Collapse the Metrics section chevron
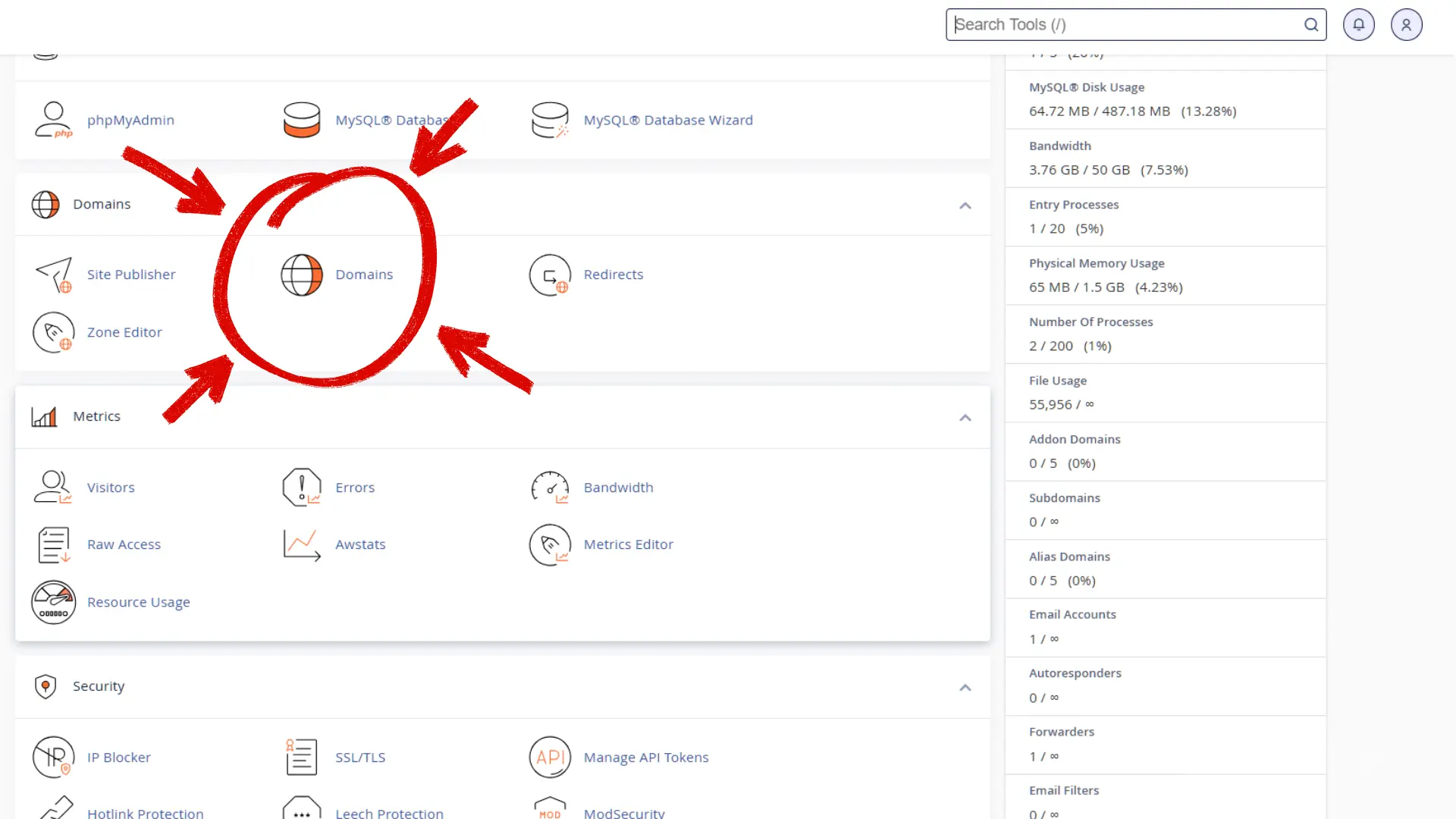Viewport: 1456px width, 819px height. 965,418
